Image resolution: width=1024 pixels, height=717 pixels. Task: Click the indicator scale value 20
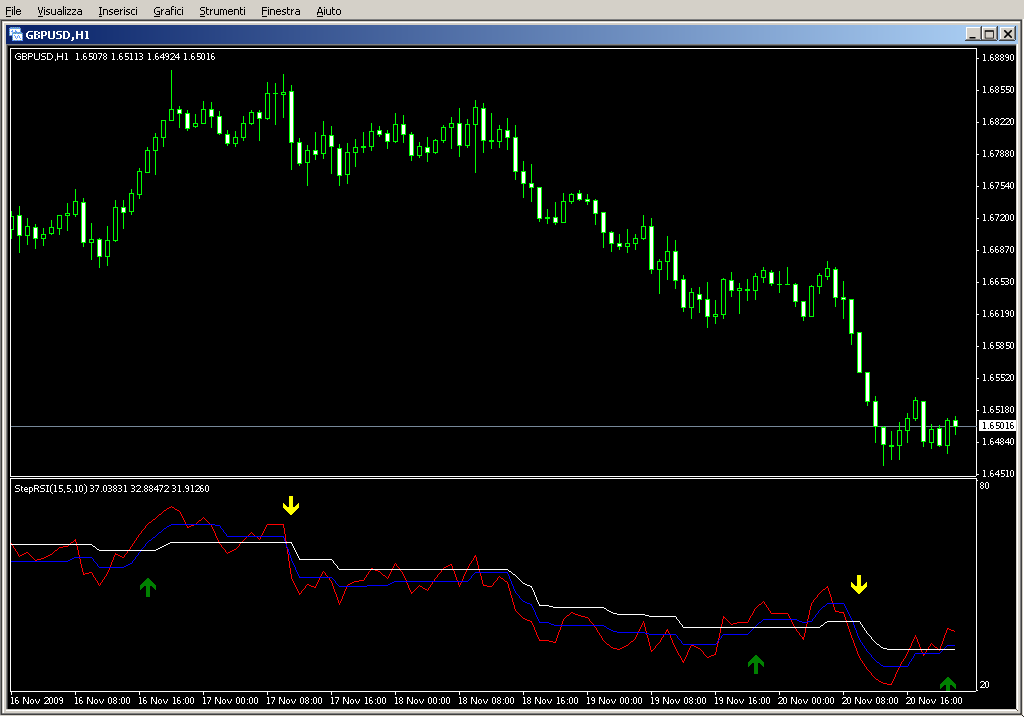[984, 684]
